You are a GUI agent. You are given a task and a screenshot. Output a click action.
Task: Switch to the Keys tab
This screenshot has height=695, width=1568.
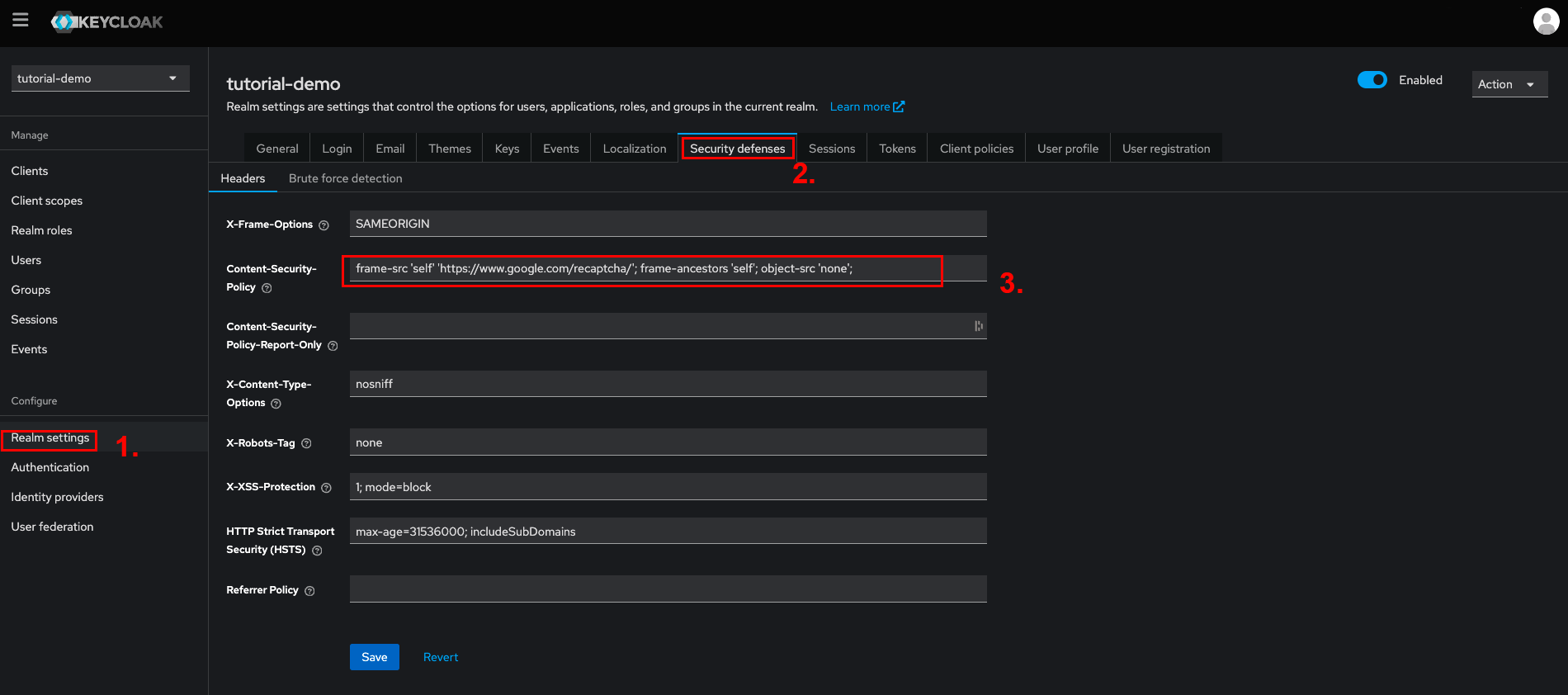pos(507,149)
